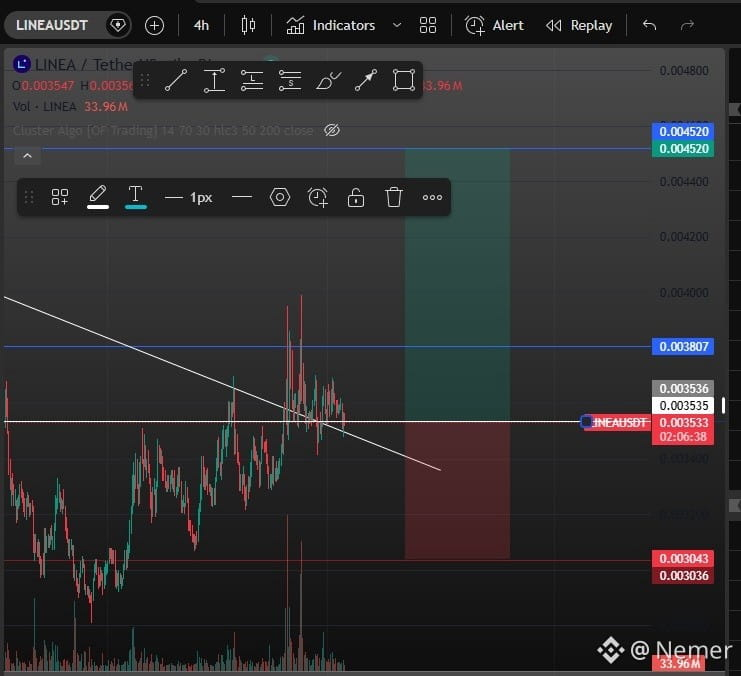Open drawing templates in the line toolbar
Viewport: 741px width, 676px height.
(60, 197)
